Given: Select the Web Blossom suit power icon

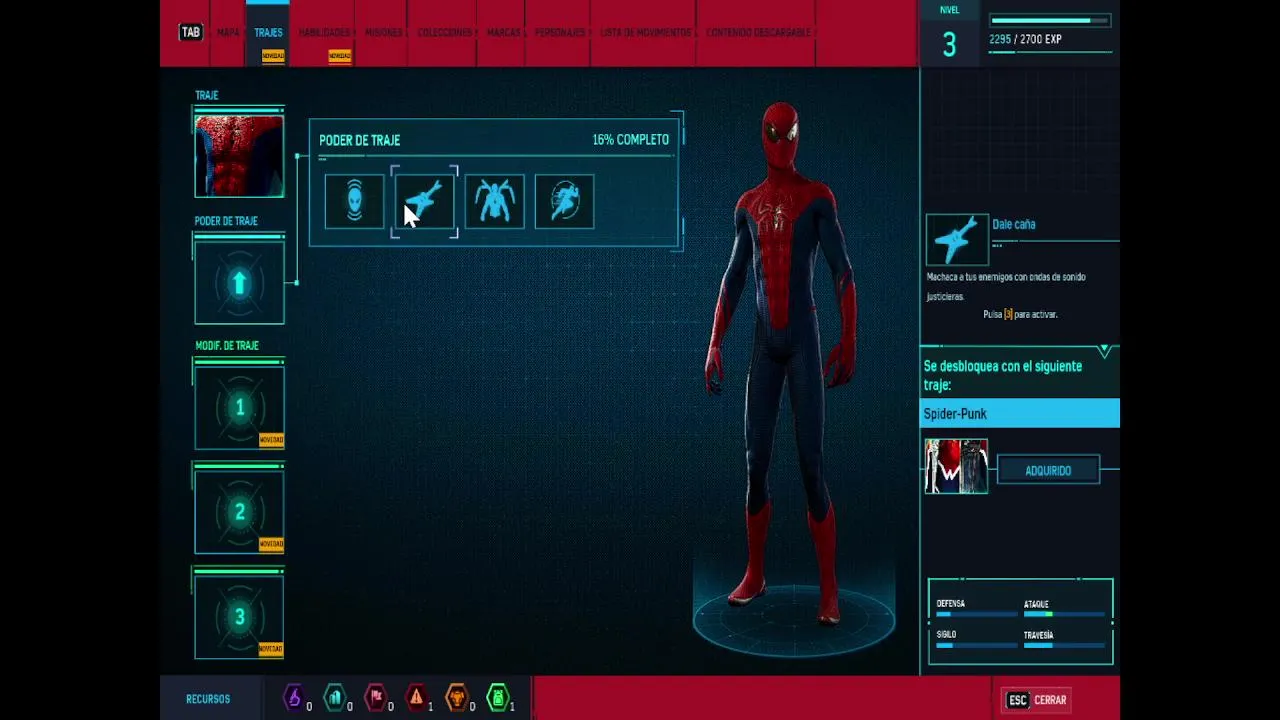Looking at the screenshot, I should point(354,202).
